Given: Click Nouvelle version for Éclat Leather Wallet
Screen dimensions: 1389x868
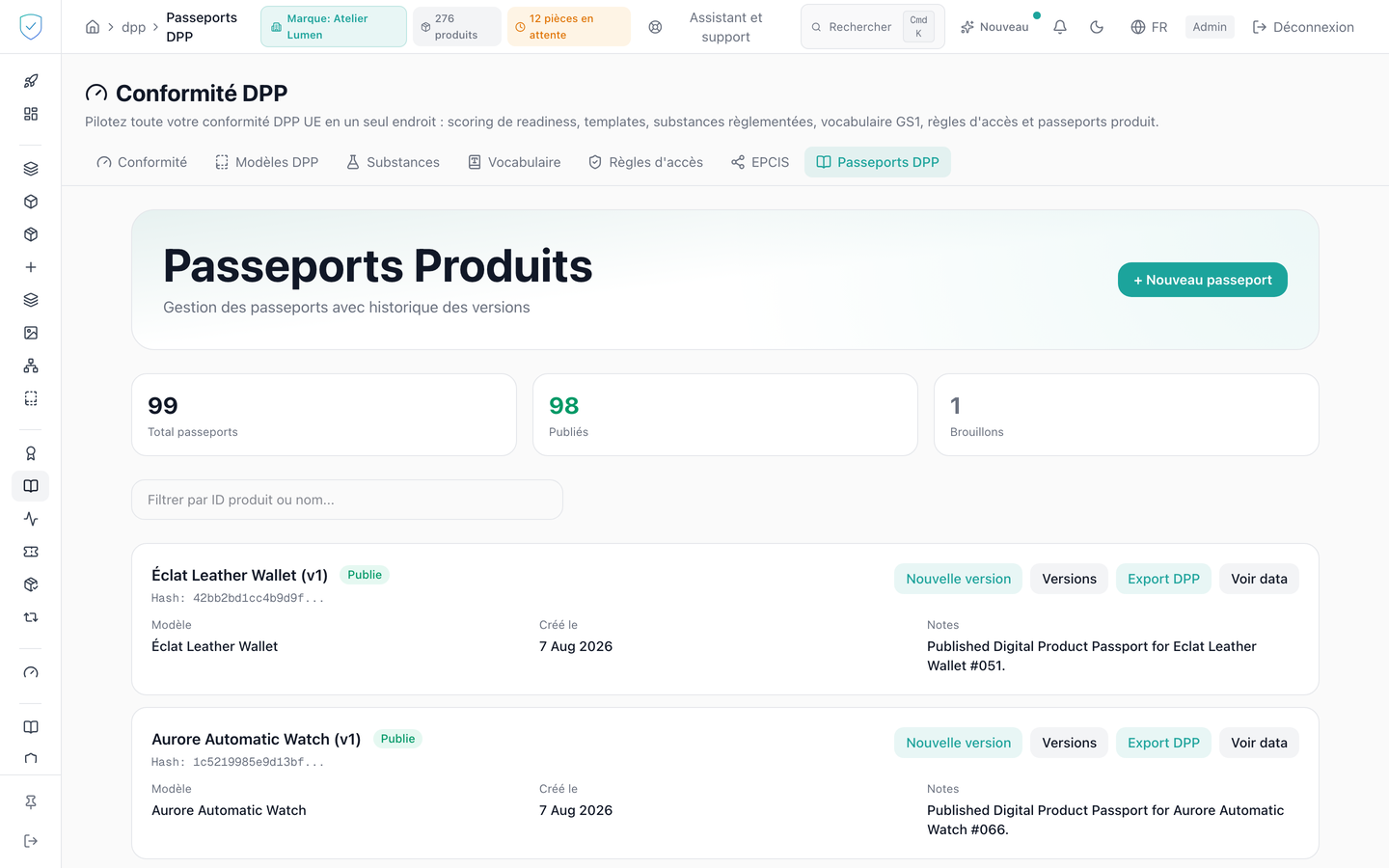Looking at the screenshot, I should (x=958, y=579).
